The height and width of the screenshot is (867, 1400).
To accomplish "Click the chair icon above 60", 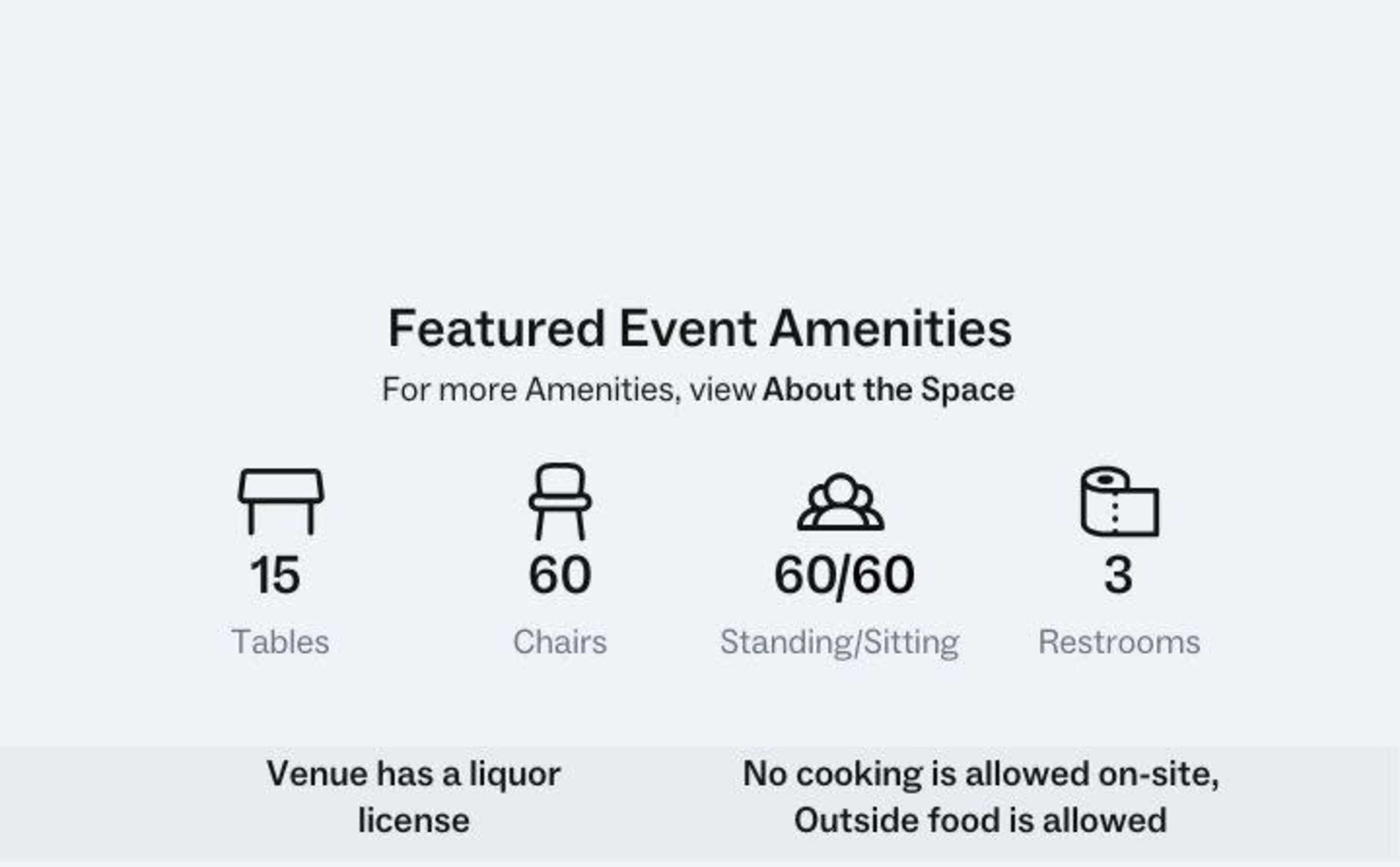I will [560, 501].
